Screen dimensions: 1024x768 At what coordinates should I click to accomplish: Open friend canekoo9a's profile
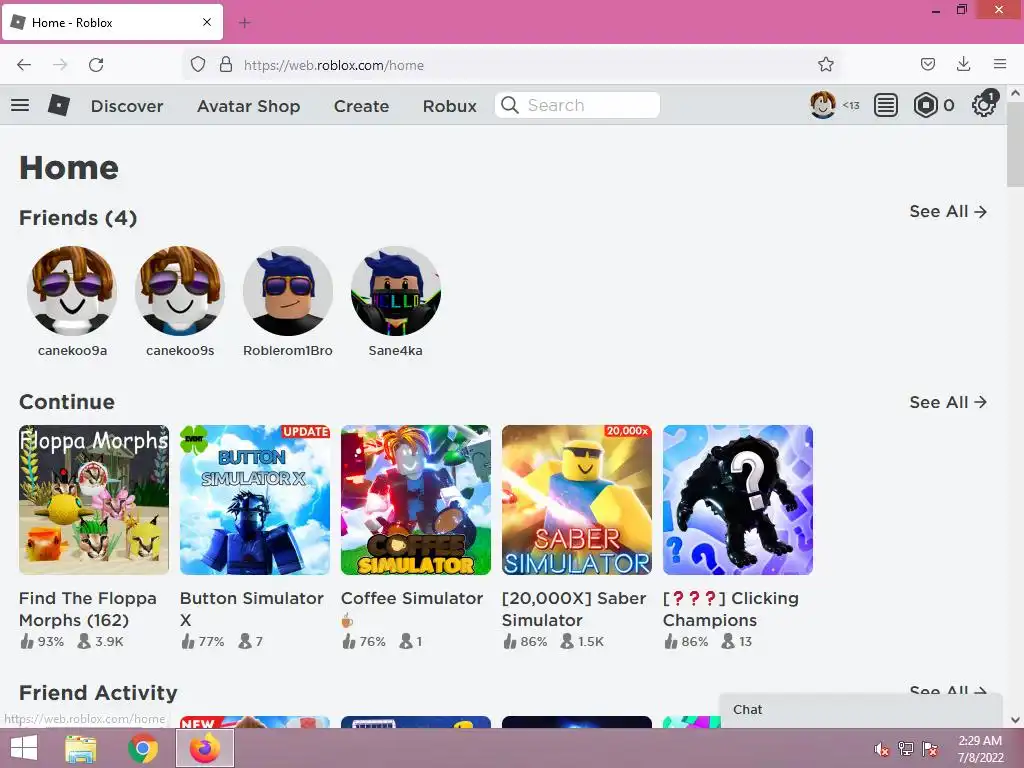(72, 291)
